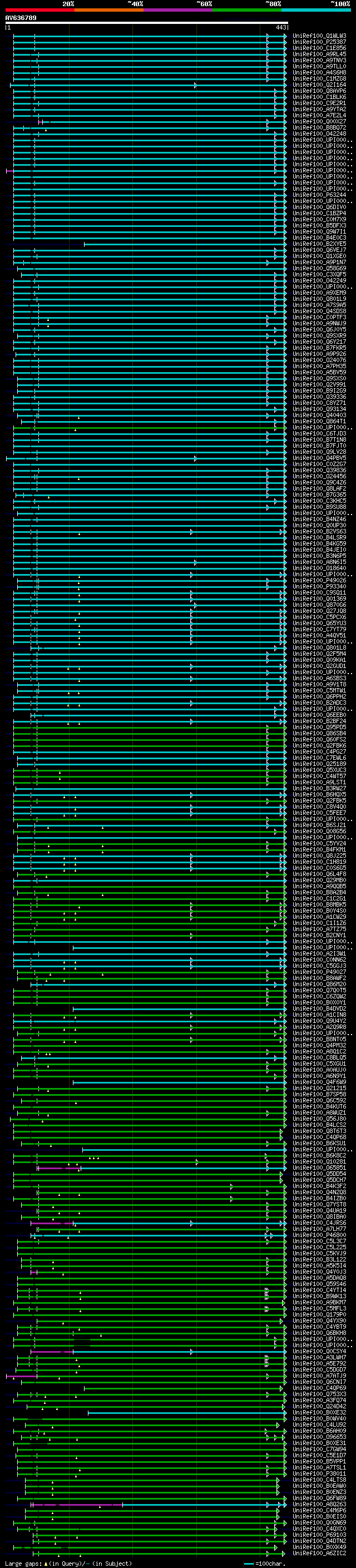Open hit UniRef100_P25387

[319, 42]
